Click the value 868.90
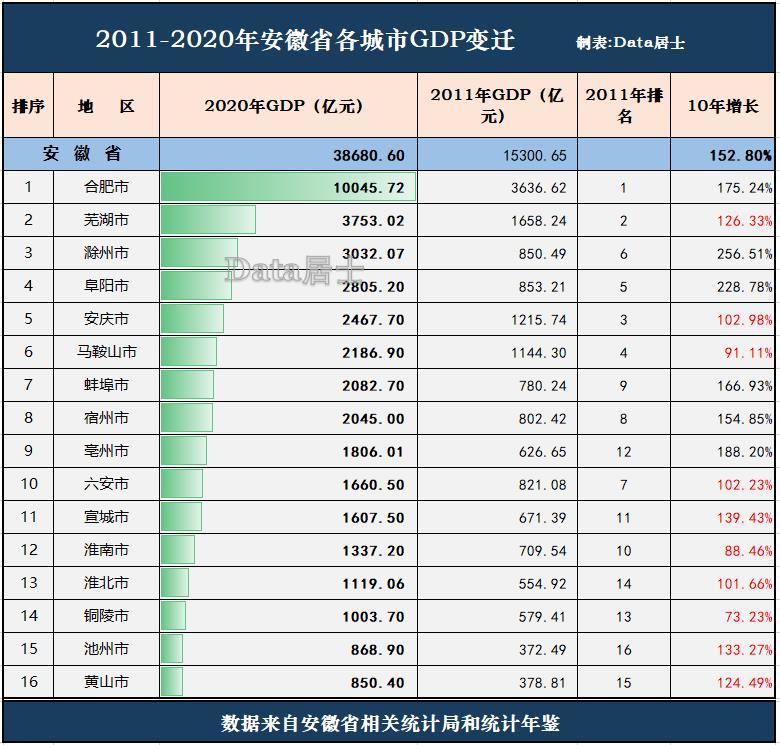The image size is (780, 745). 377,650
